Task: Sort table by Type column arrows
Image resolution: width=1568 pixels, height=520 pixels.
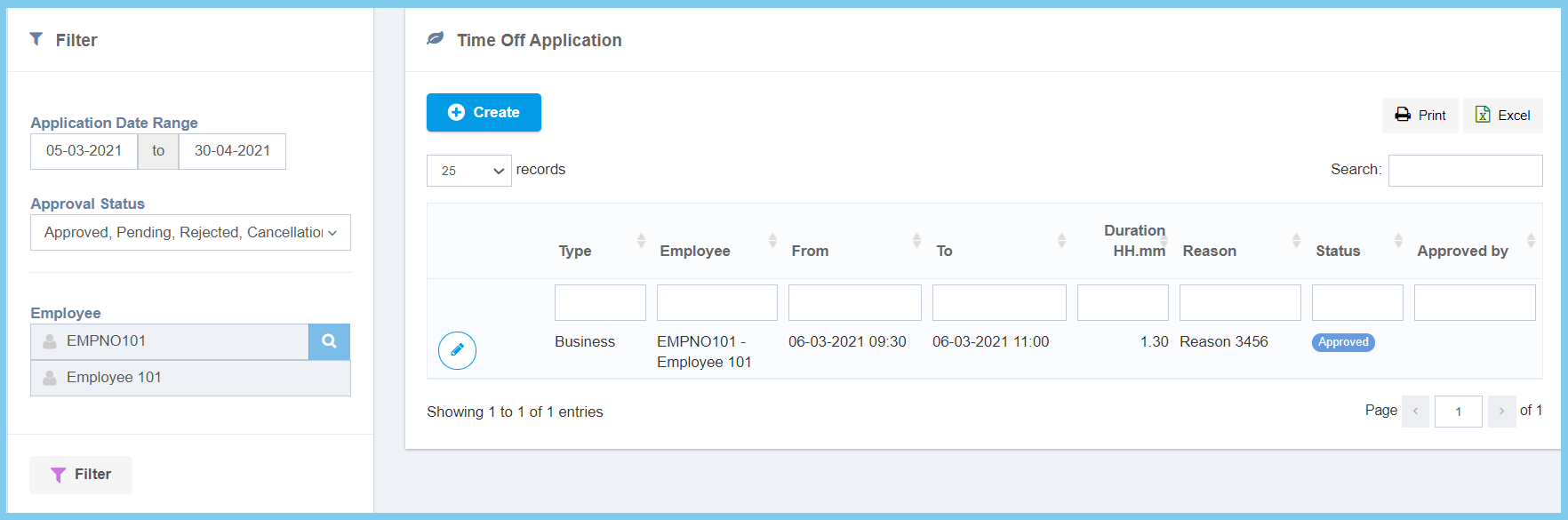Action: 641,241
